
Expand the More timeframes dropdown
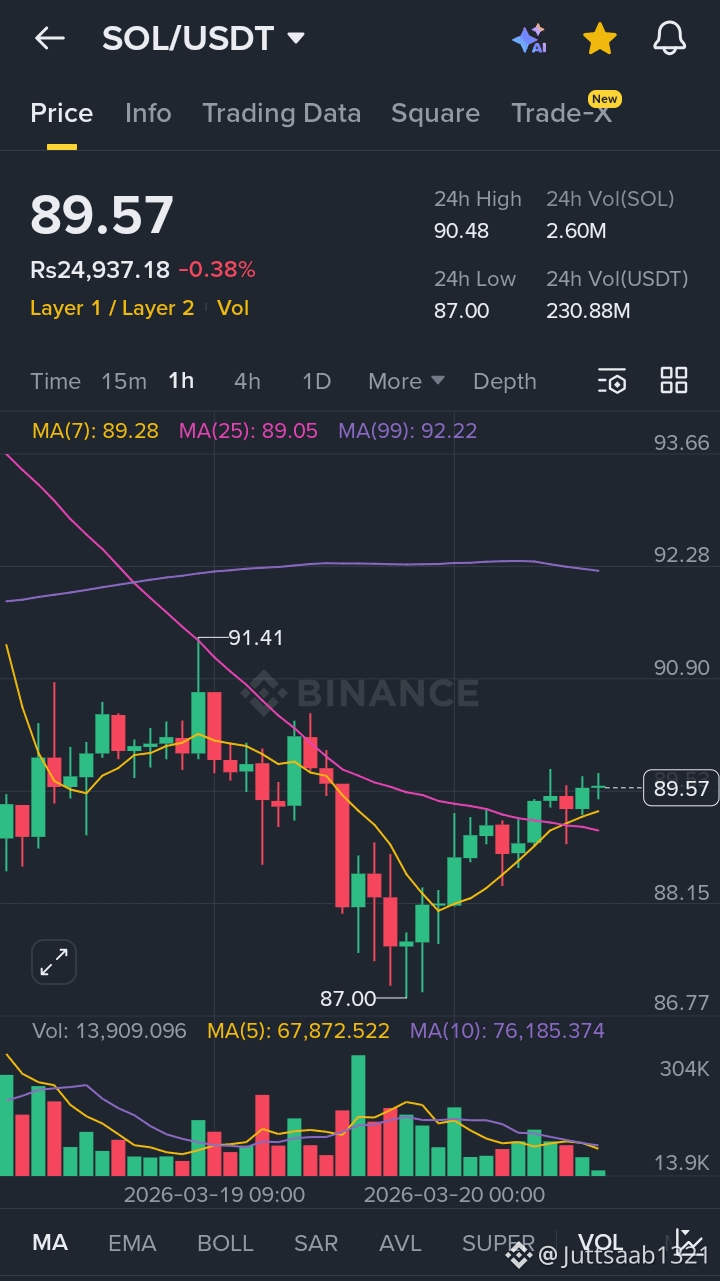coord(406,381)
